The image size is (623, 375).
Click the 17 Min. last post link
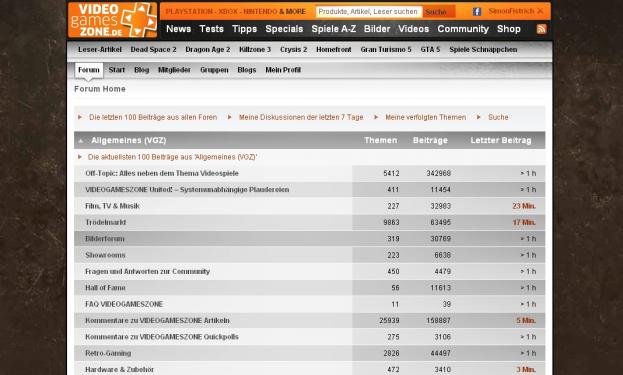(524, 222)
